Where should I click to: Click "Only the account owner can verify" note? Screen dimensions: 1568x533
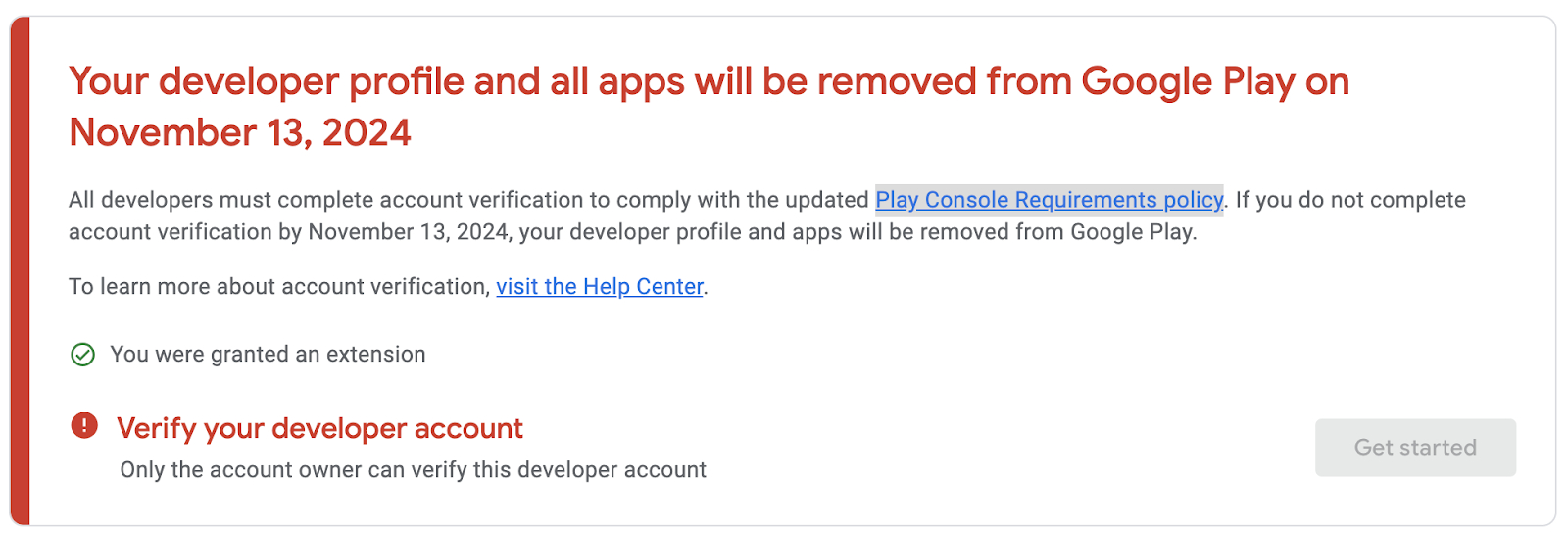point(413,470)
